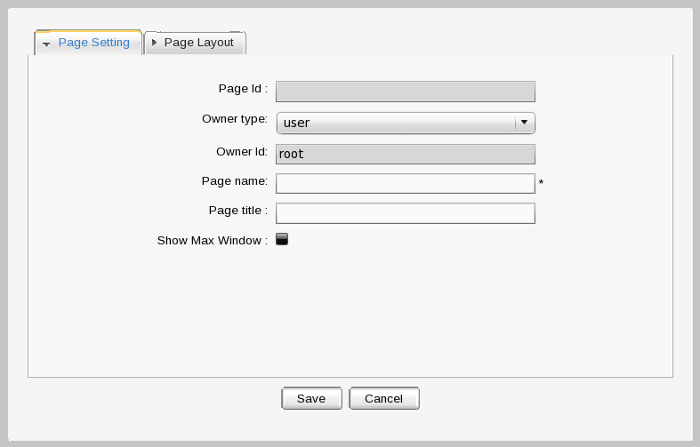This screenshot has height=447, width=700.
Task: Click the Show Max Window label
Action: tap(211, 241)
